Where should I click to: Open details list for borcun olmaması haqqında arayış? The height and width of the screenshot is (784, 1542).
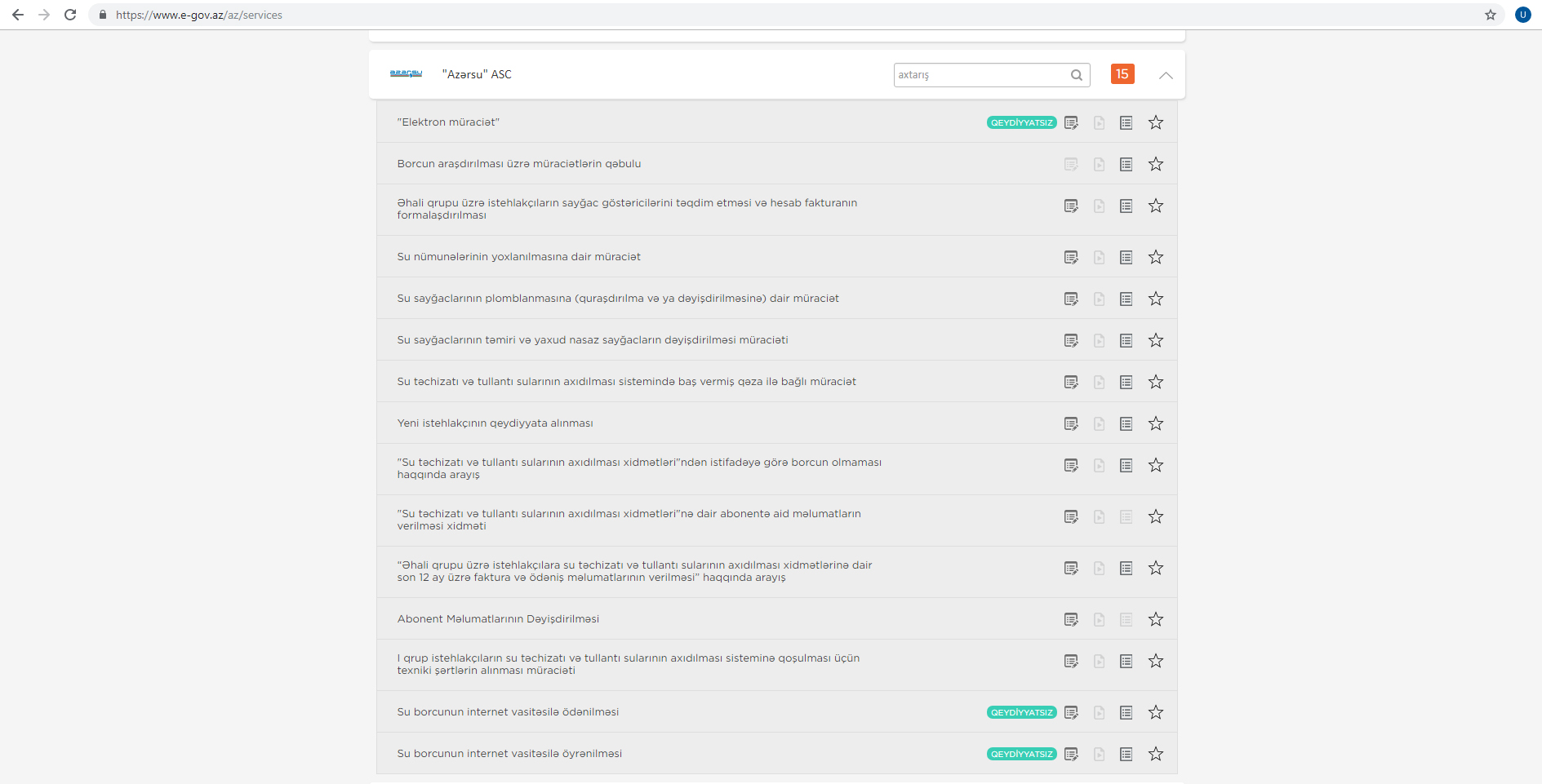1127,465
